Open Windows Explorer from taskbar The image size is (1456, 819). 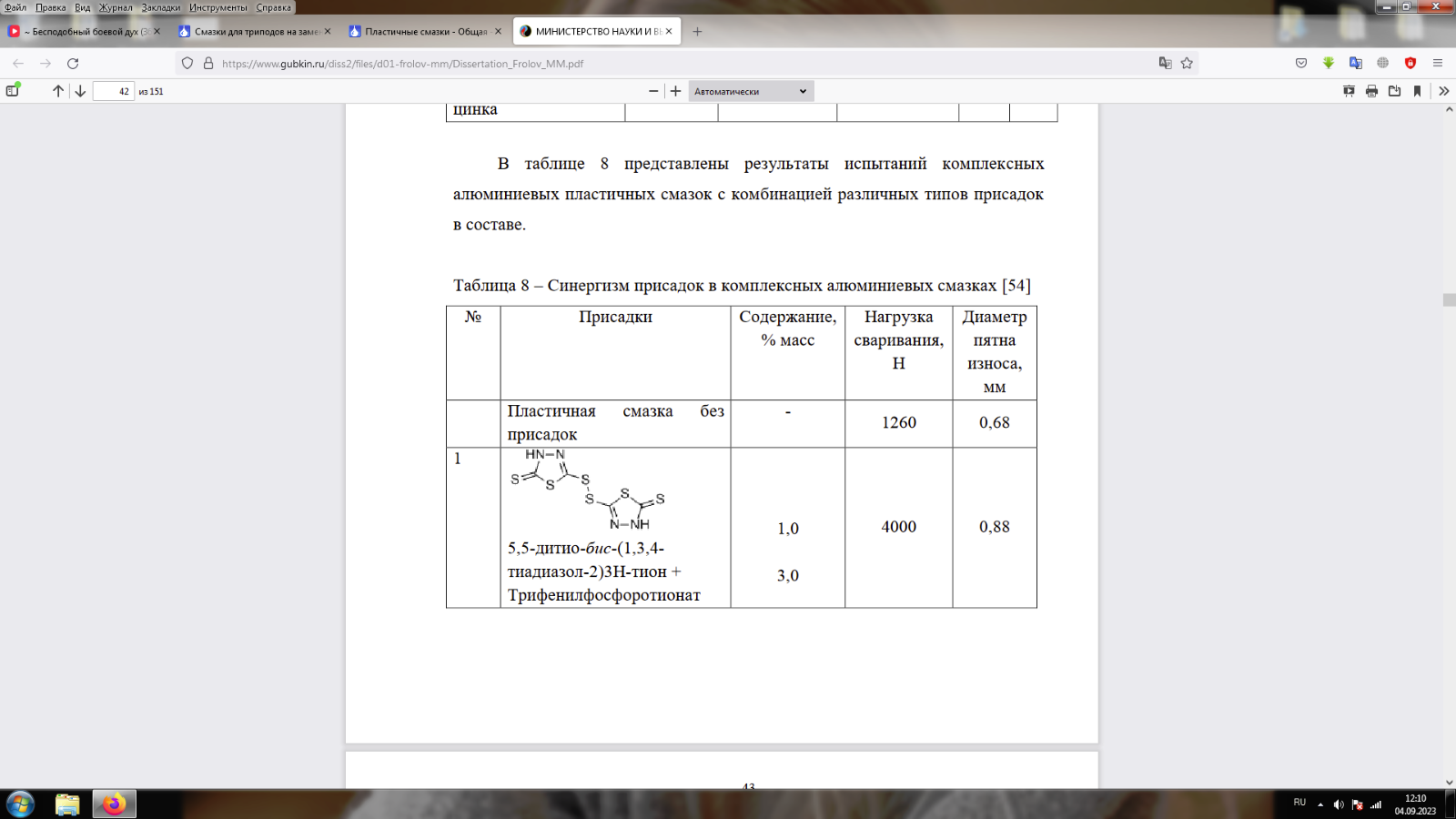tap(67, 804)
